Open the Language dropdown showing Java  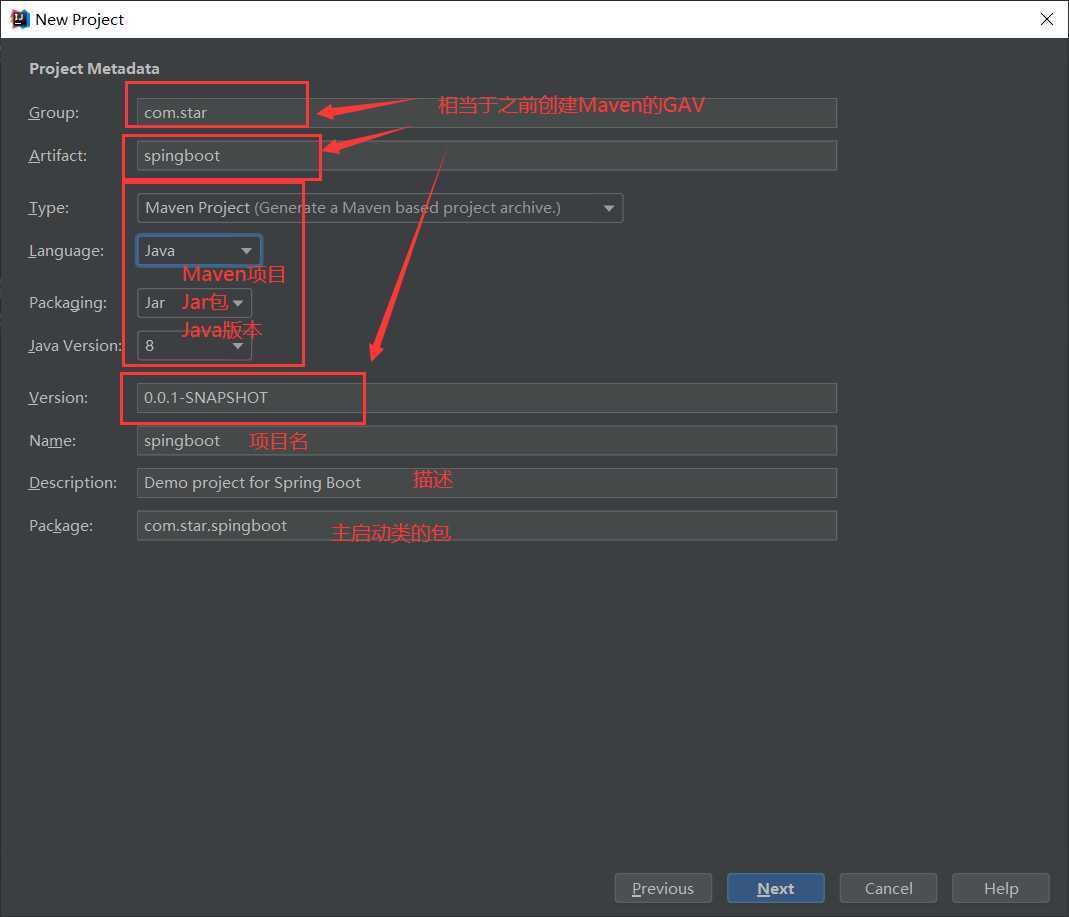point(199,251)
